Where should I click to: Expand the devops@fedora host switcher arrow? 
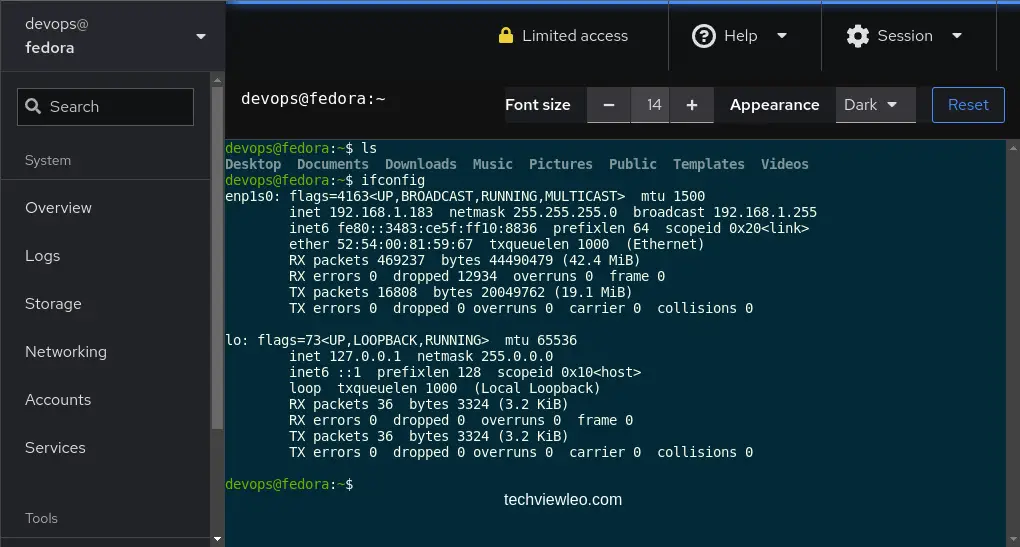click(201, 36)
